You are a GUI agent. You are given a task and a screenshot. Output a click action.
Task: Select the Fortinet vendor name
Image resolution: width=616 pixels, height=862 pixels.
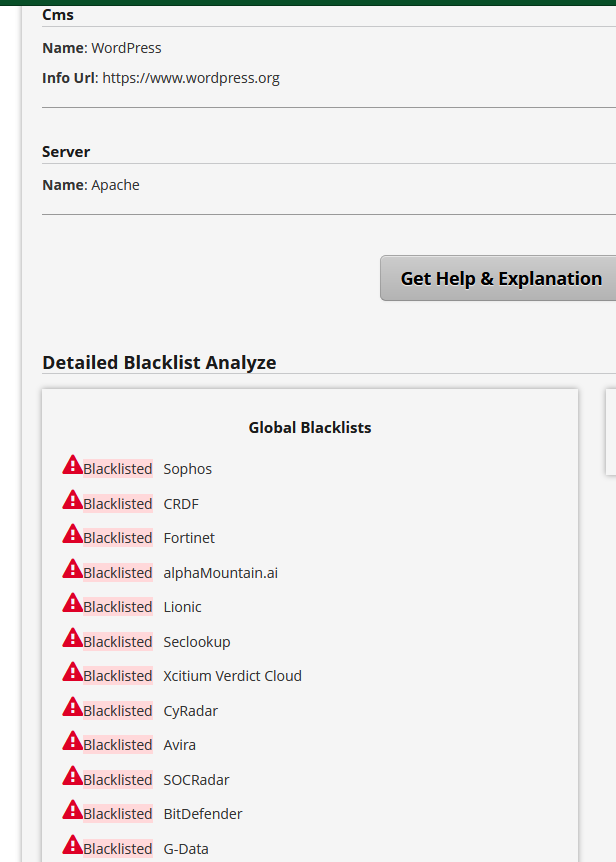pos(189,538)
